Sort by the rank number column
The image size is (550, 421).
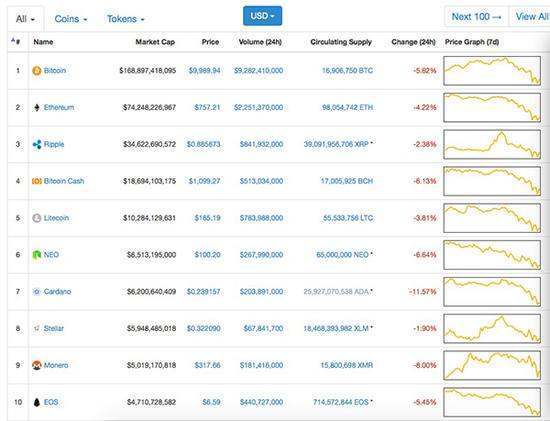[16, 42]
